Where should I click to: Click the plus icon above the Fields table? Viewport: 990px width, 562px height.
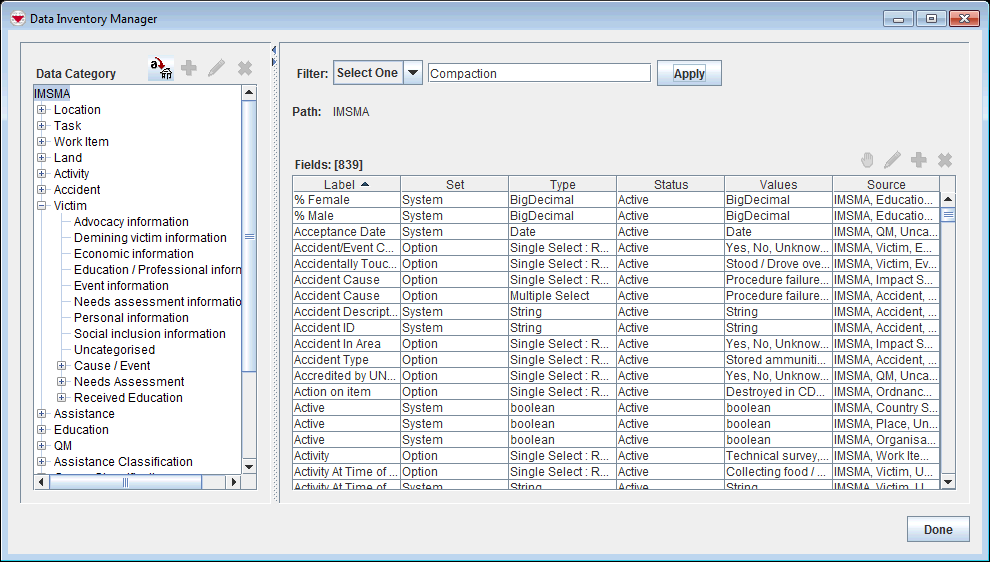point(918,160)
